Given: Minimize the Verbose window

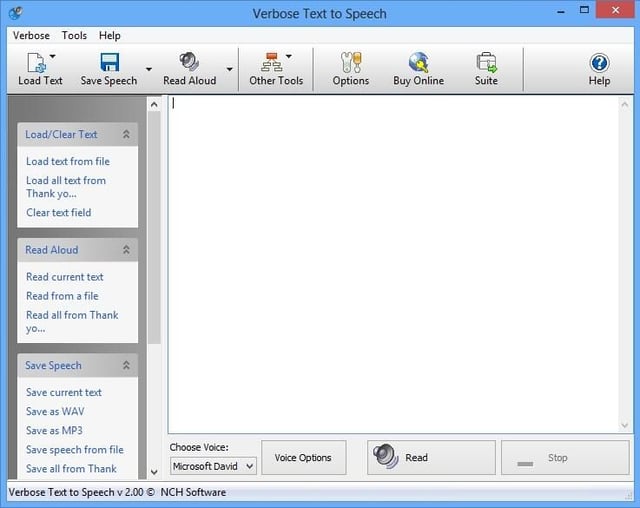Looking at the screenshot, I should coord(561,12).
